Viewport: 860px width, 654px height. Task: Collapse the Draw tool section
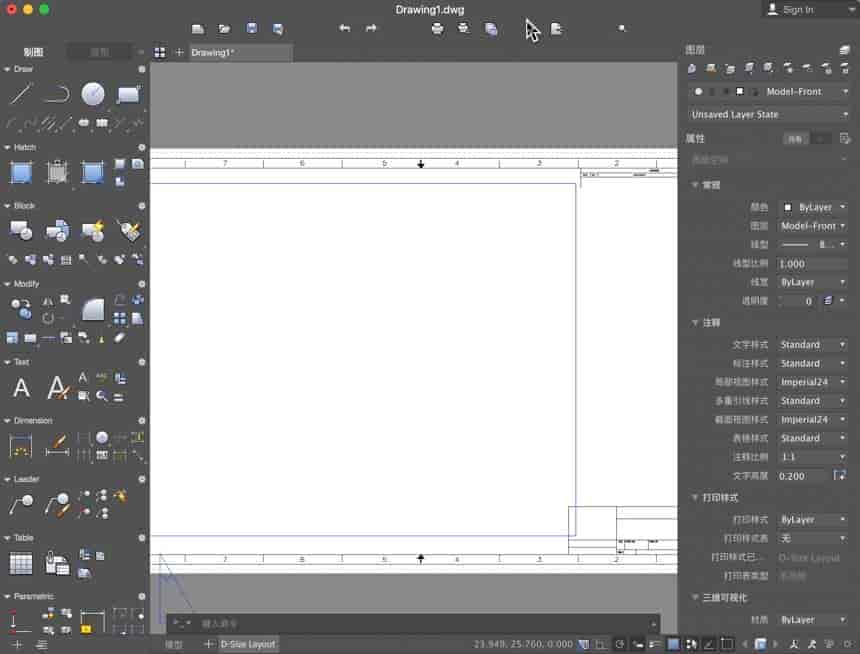point(8,69)
